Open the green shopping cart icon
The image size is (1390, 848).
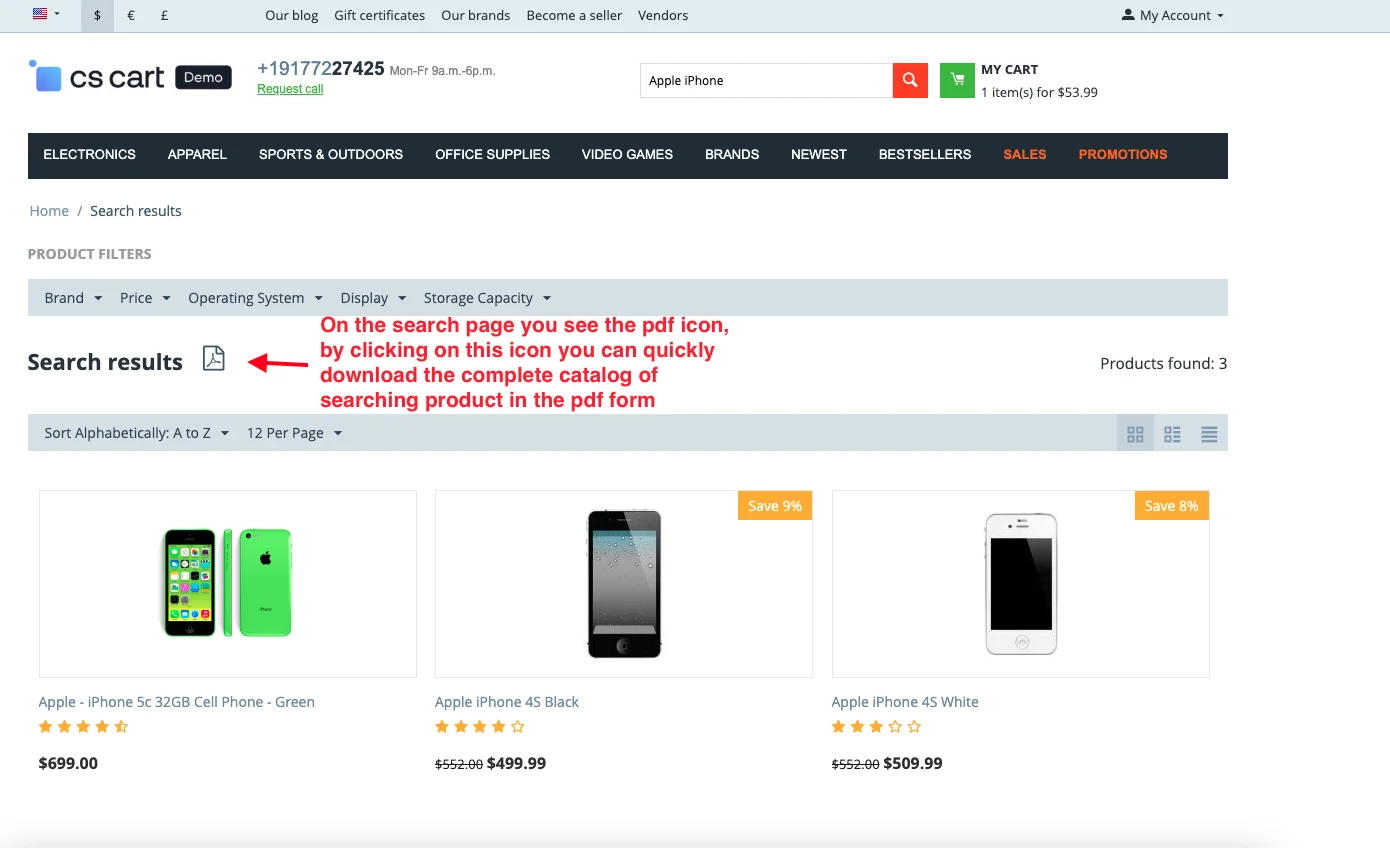[957, 80]
